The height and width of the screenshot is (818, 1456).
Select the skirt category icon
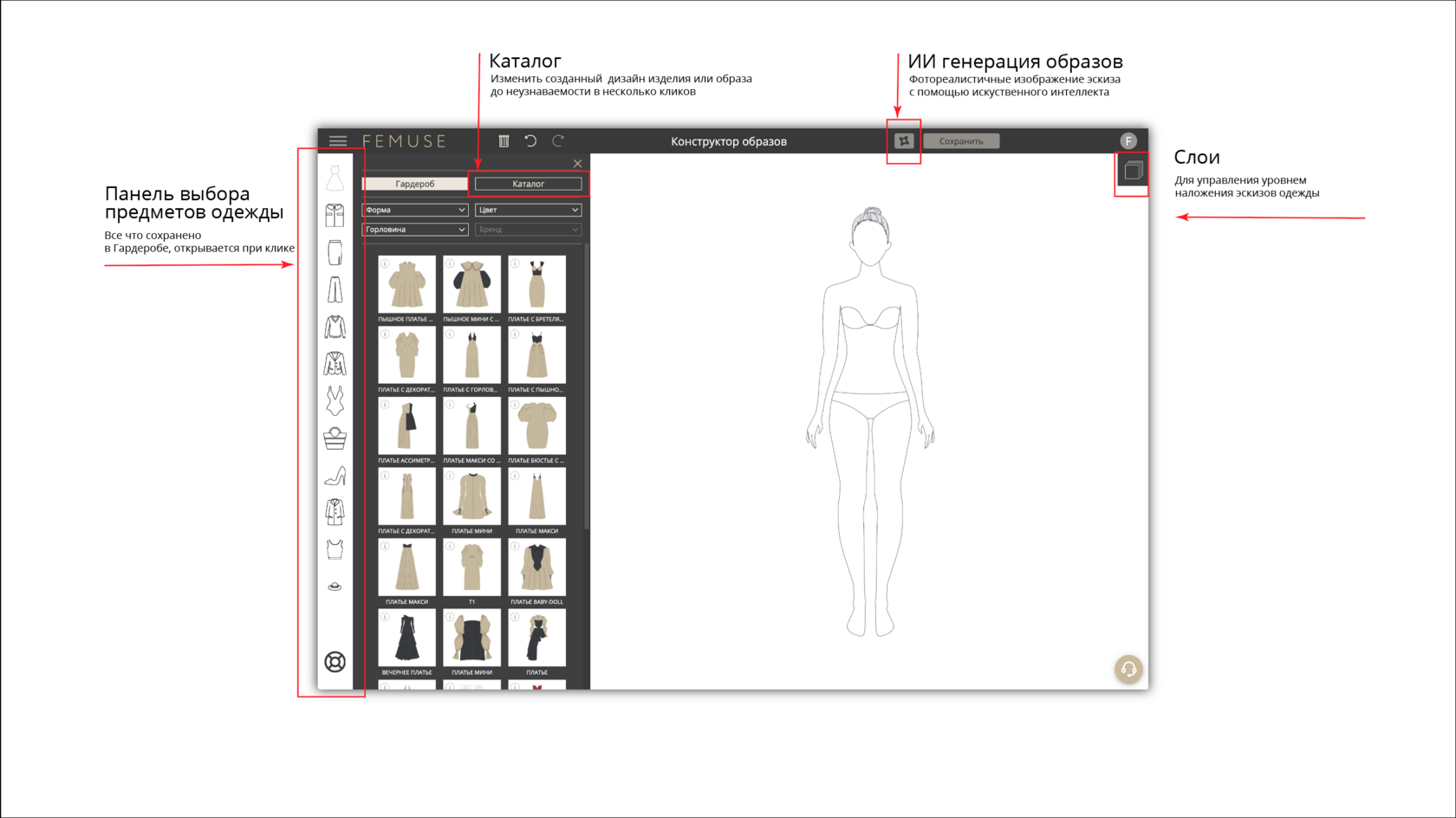[335, 252]
